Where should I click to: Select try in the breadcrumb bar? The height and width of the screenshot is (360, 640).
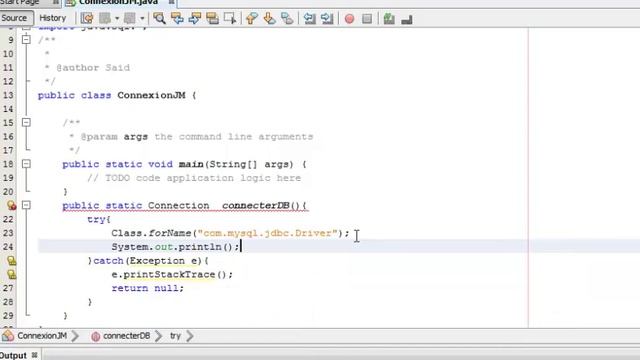coord(175,336)
